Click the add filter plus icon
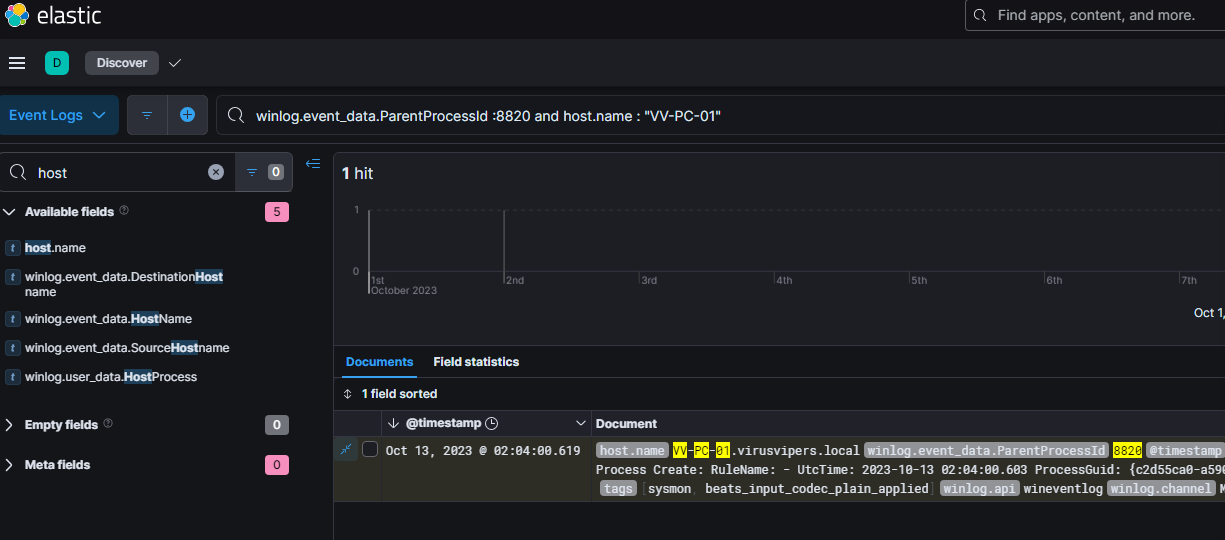 [187, 115]
